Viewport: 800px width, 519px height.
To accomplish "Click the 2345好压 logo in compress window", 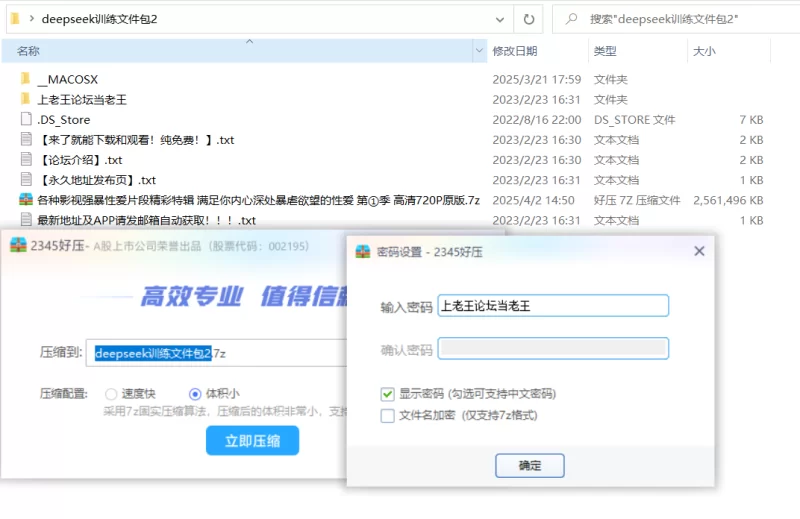I will tap(18, 247).
